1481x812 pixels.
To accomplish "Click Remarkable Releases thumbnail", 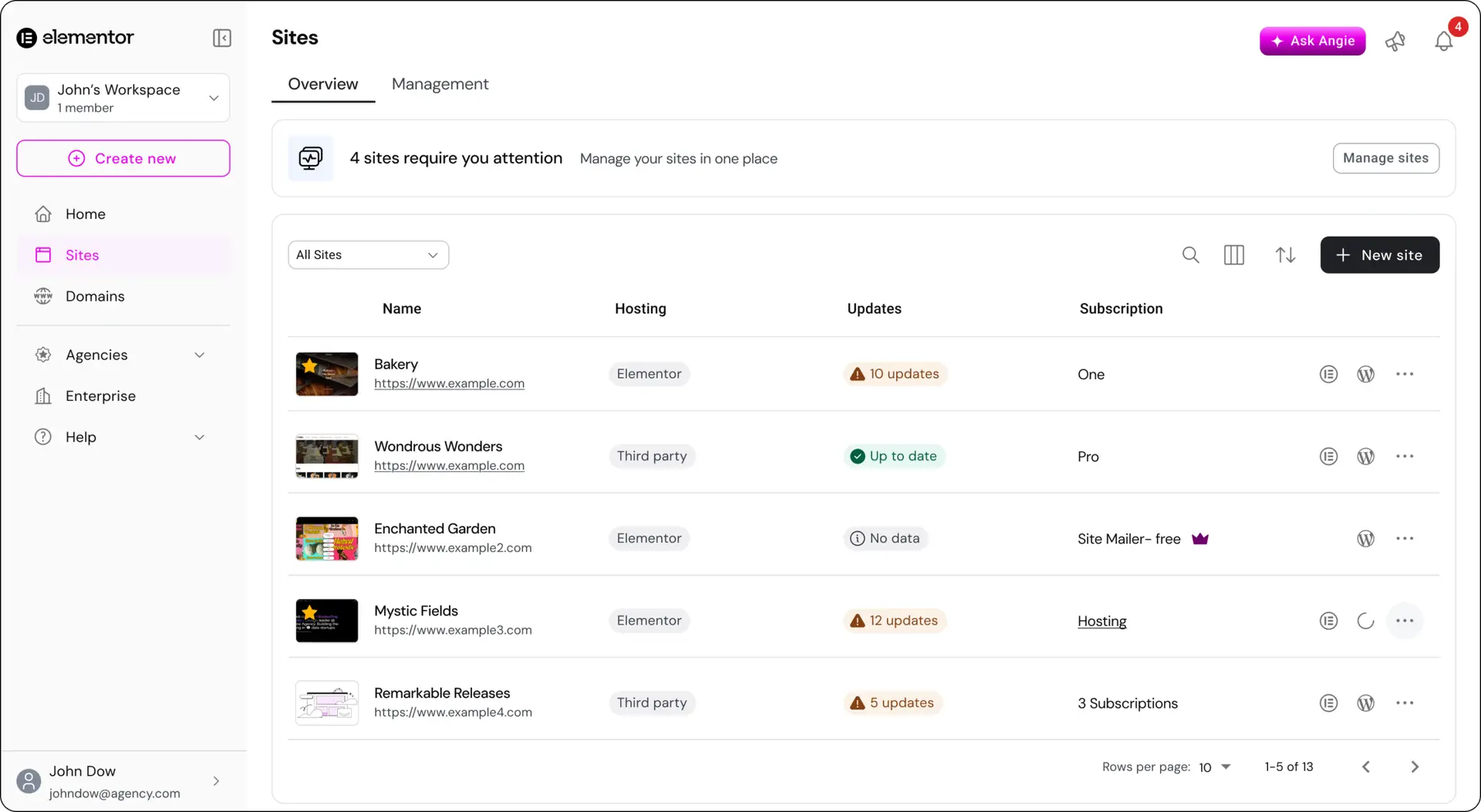I will (x=327, y=703).
